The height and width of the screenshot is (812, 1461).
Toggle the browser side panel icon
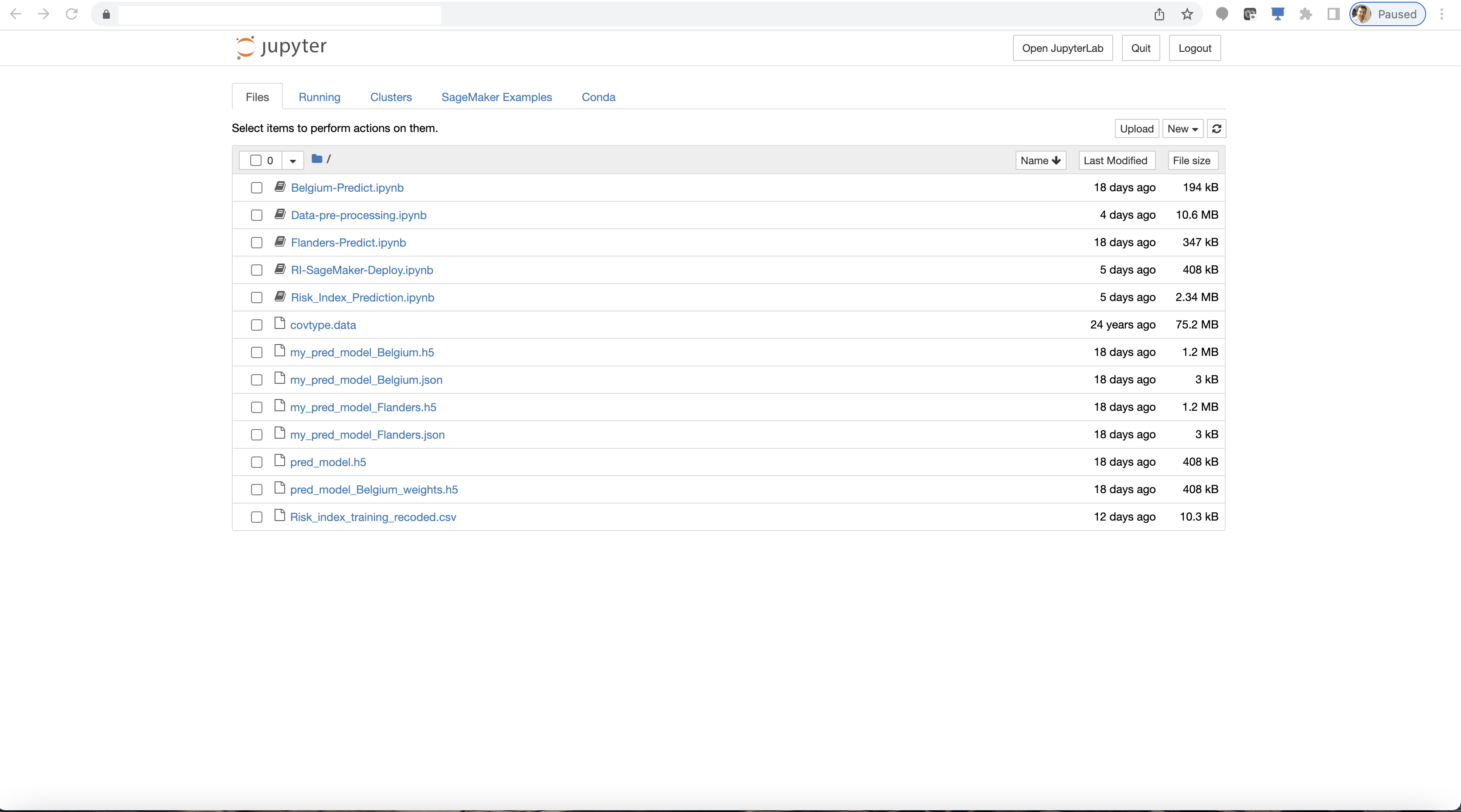(1333, 14)
